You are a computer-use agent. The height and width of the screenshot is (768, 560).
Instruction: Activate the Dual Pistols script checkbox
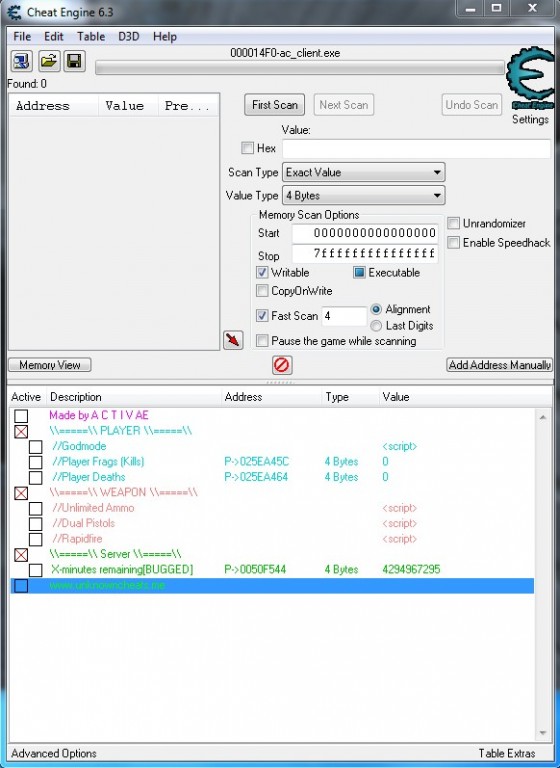(x=35, y=524)
